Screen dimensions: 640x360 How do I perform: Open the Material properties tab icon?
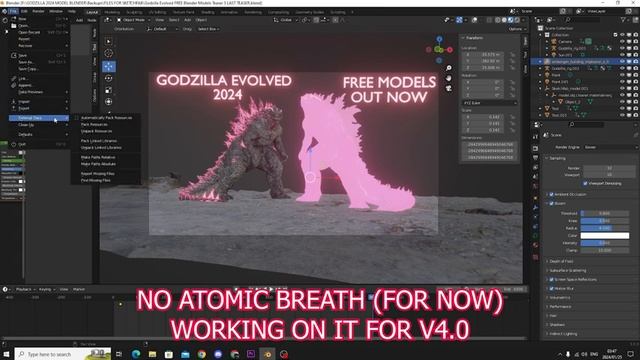coord(536,245)
